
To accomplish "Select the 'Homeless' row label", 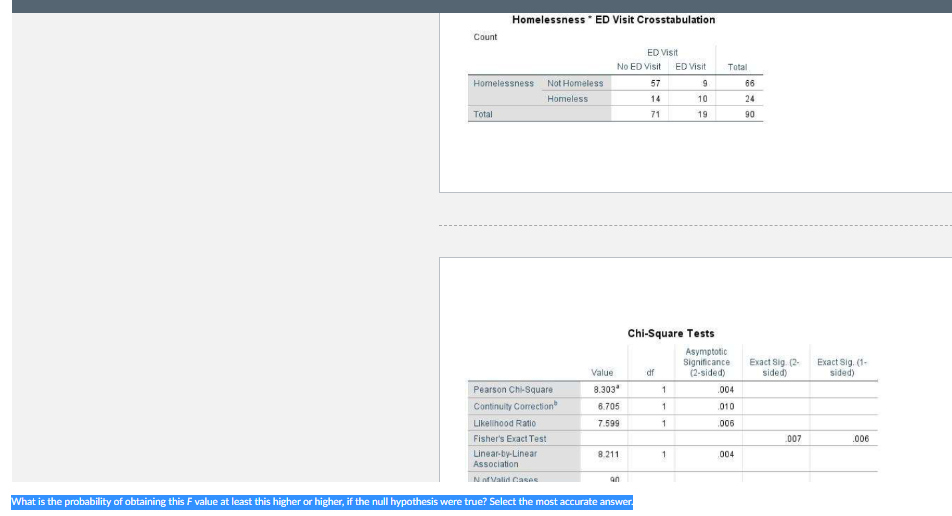I will pyautogui.click(x=567, y=98).
